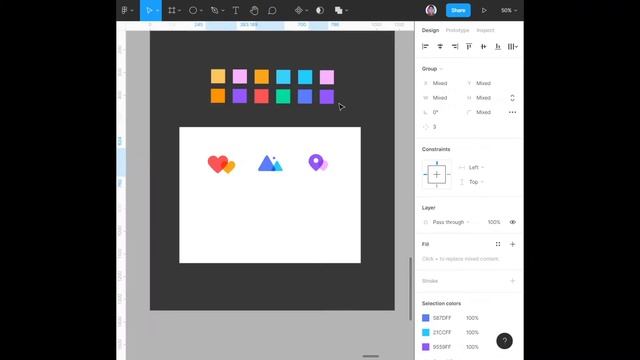640x360 pixels.
Task: Expand the Boolean operations arrow
Action: pos(347,11)
